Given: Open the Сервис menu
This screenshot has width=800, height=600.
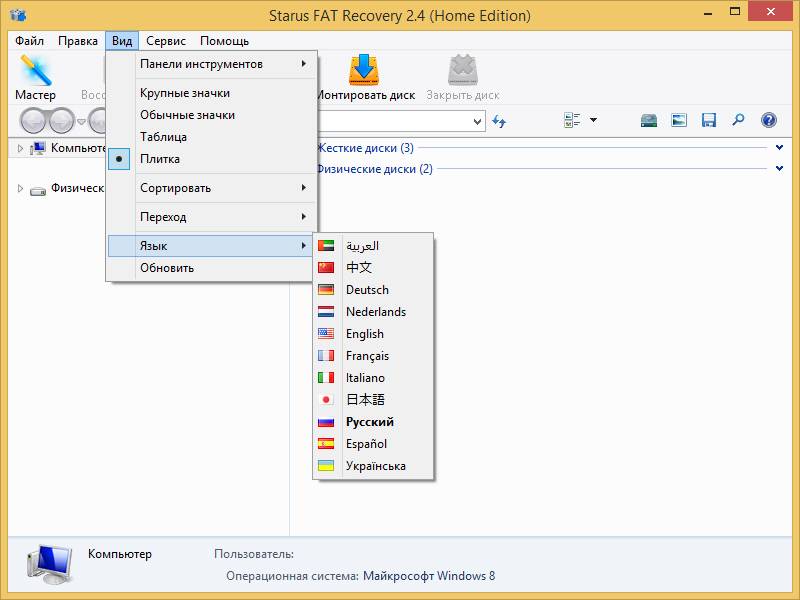Looking at the screenshot, I should (x=165, y=41).
